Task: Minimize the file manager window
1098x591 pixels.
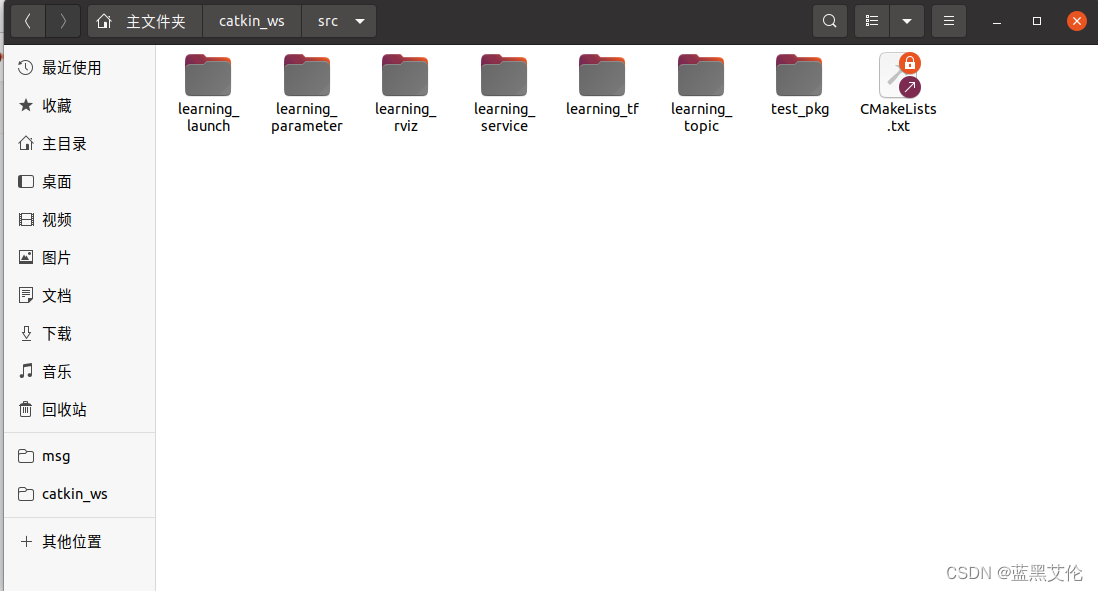Action: coord(996,21)
